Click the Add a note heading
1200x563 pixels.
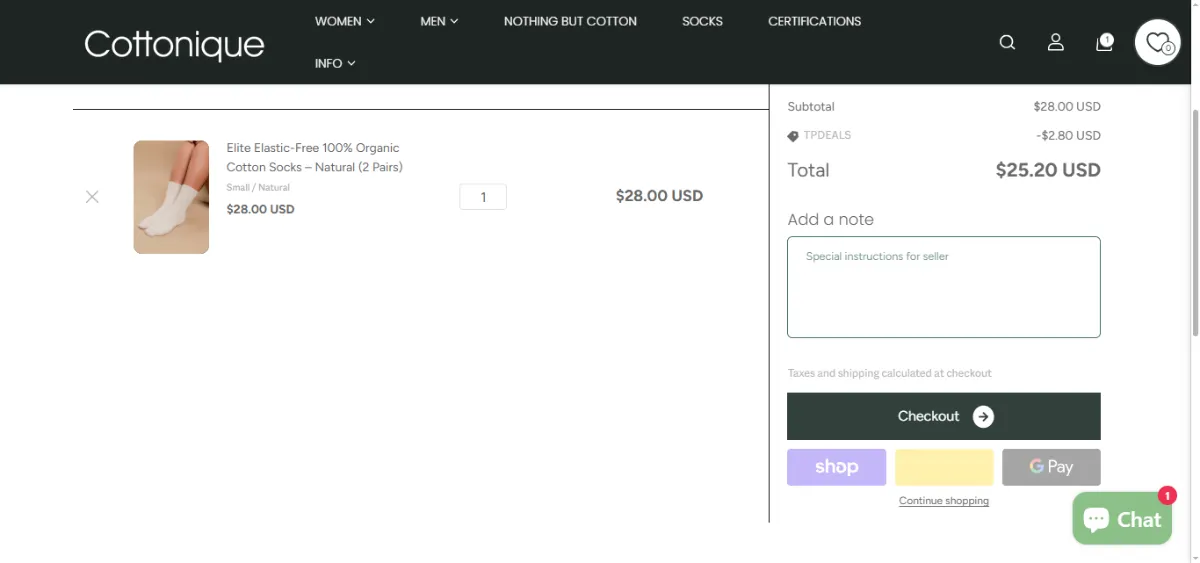pyautogui.click(x=830, y=220)
